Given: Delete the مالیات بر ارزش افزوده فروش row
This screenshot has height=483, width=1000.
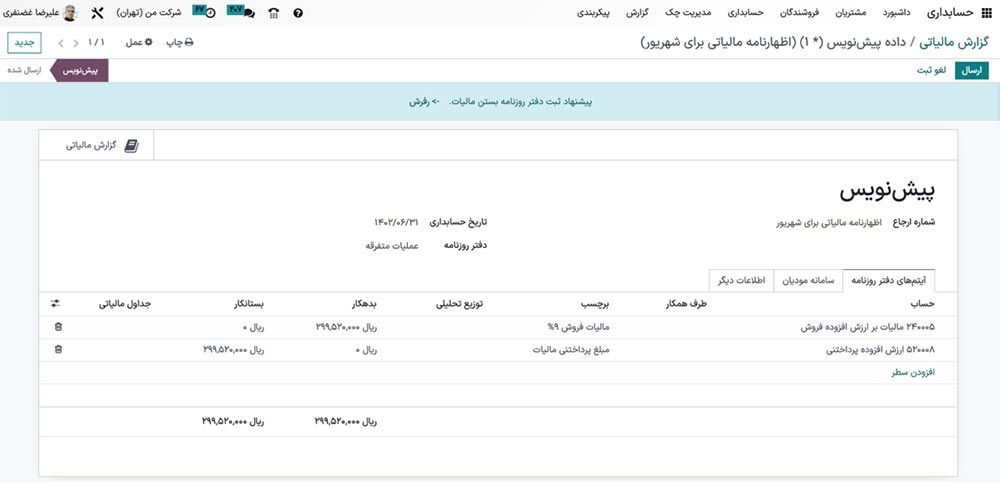Looking at the screenshot, I should [x=58, y=327].
